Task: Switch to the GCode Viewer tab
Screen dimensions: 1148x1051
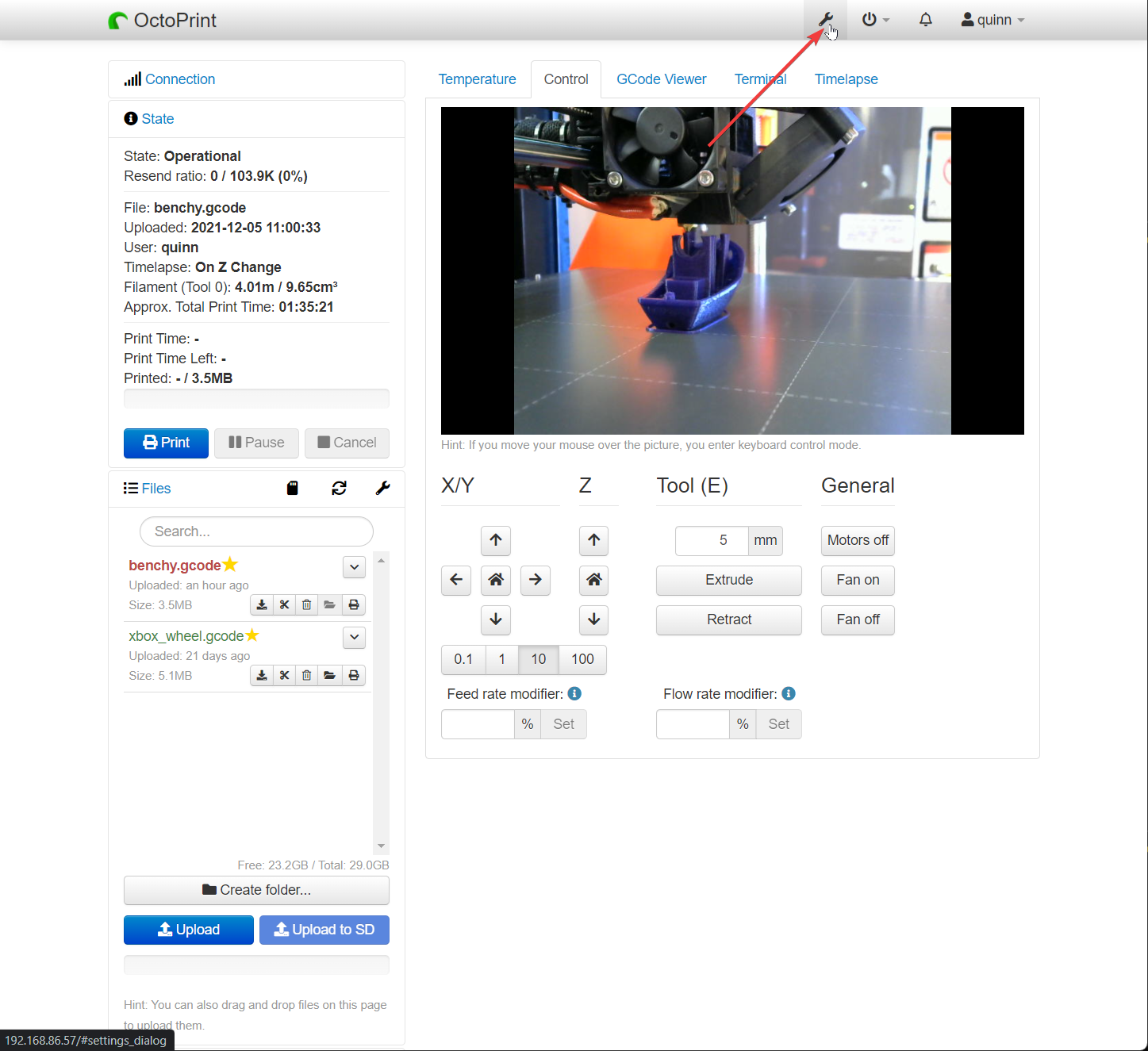Action: coord(662,79)
